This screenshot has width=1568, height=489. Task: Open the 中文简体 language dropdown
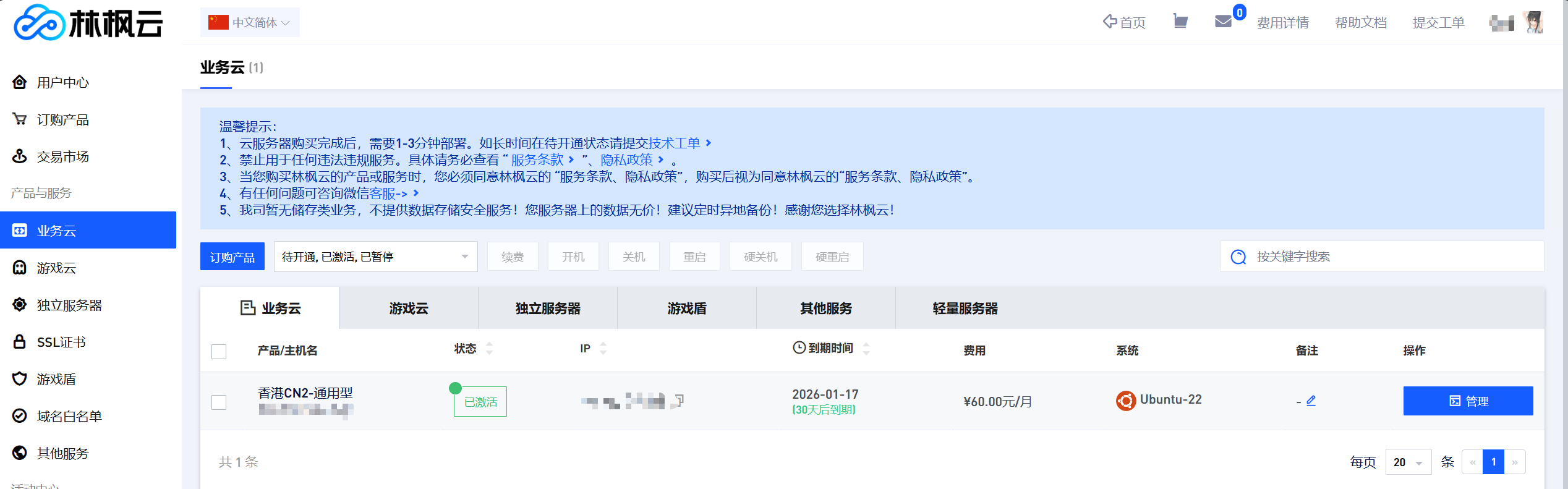(250, 23)
